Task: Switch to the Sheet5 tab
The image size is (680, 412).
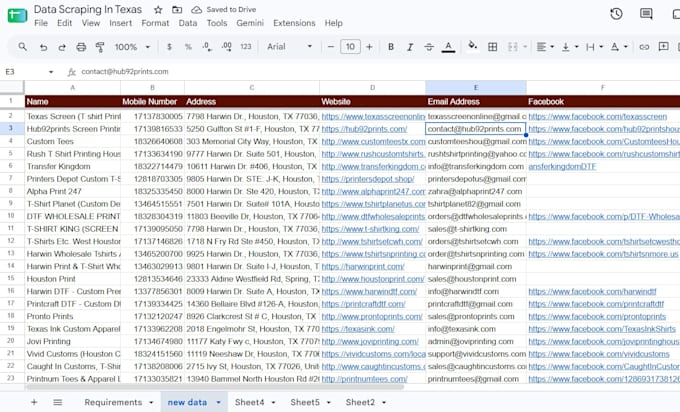Action: [305, 402]
